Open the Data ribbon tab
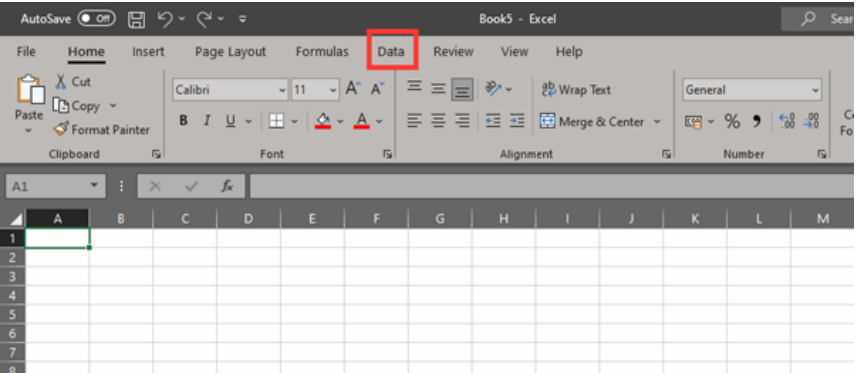This screenshot has height=373, width=858. [391, 52]
